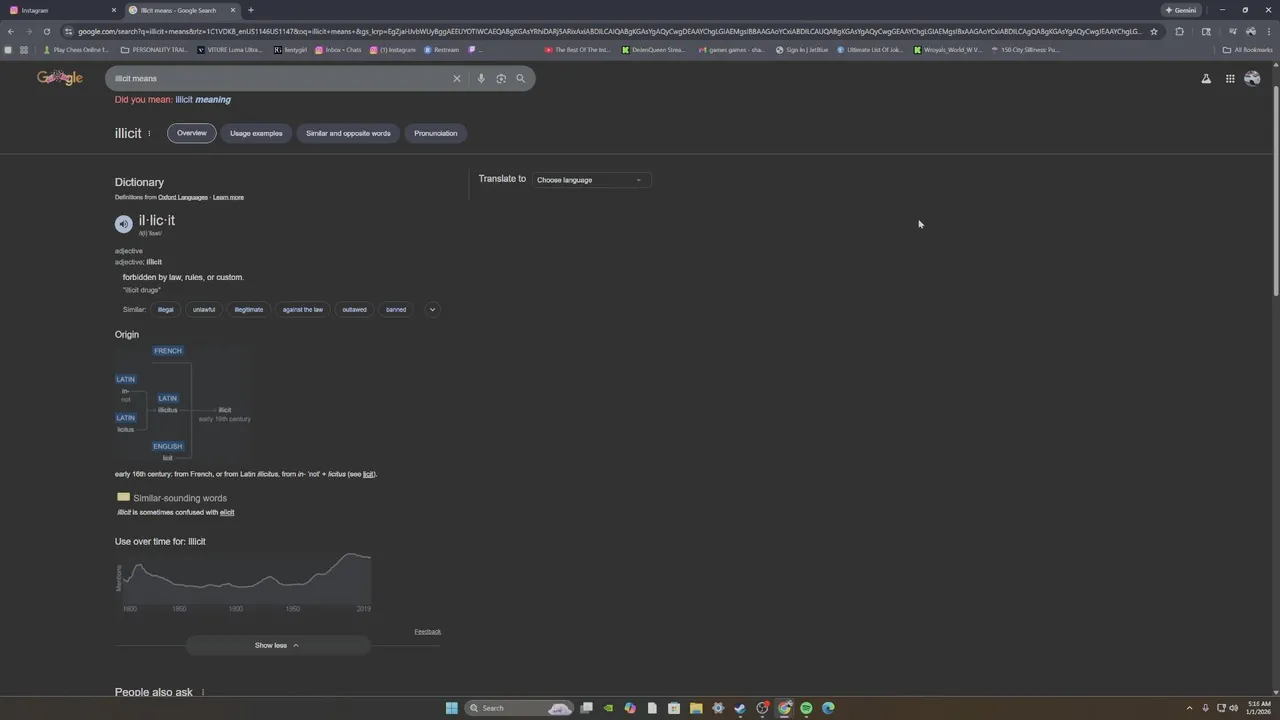Open the Google account profile picture
Image resolution: width=1280 pixels, height=720 pixels.
1252,79
